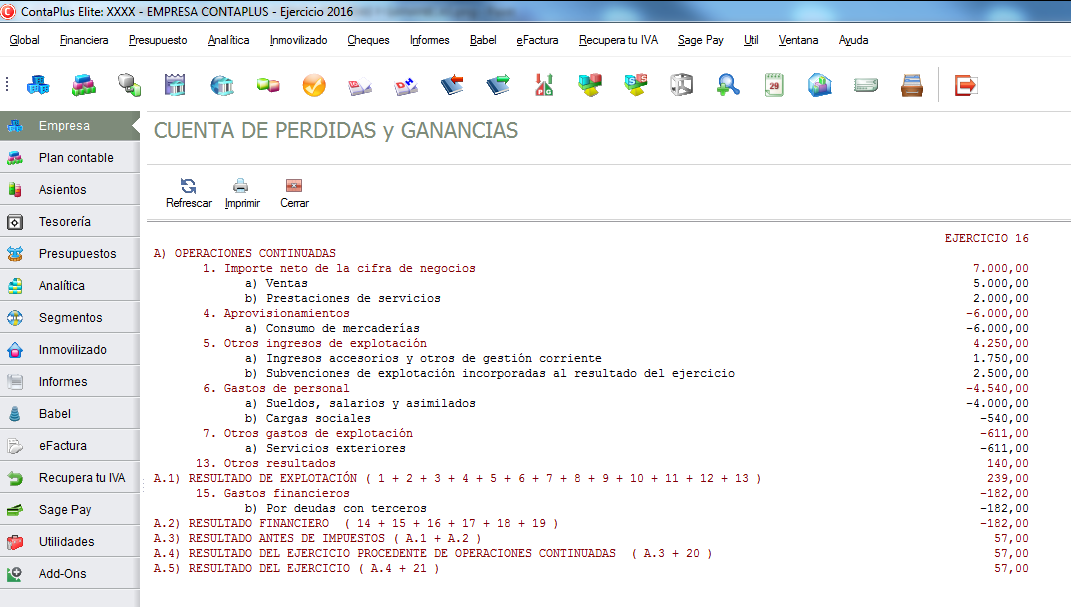The height and width of the screenshot is (607, 1071).
Task: Click the blue cubes Empresa toolbar icon
Action: click(x=38, y=85)
